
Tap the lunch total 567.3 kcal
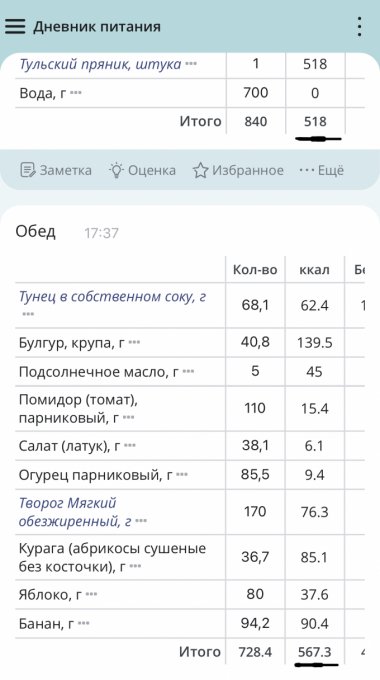[315, 652]
